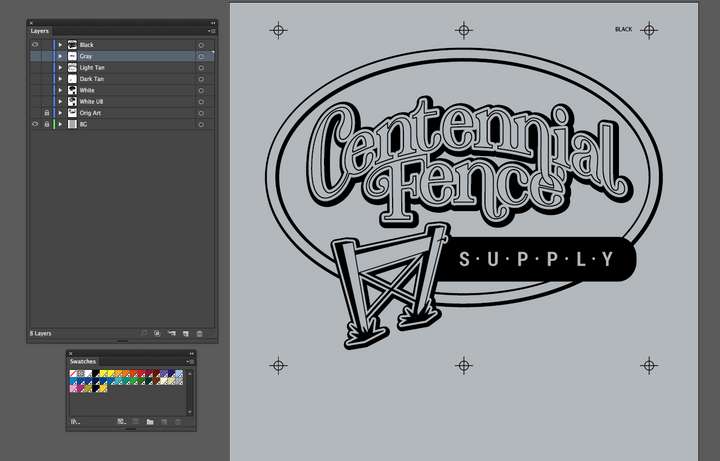Select the Black layer by its name
The height and width of the screenshot is (461, 720).
coord(86,45)
